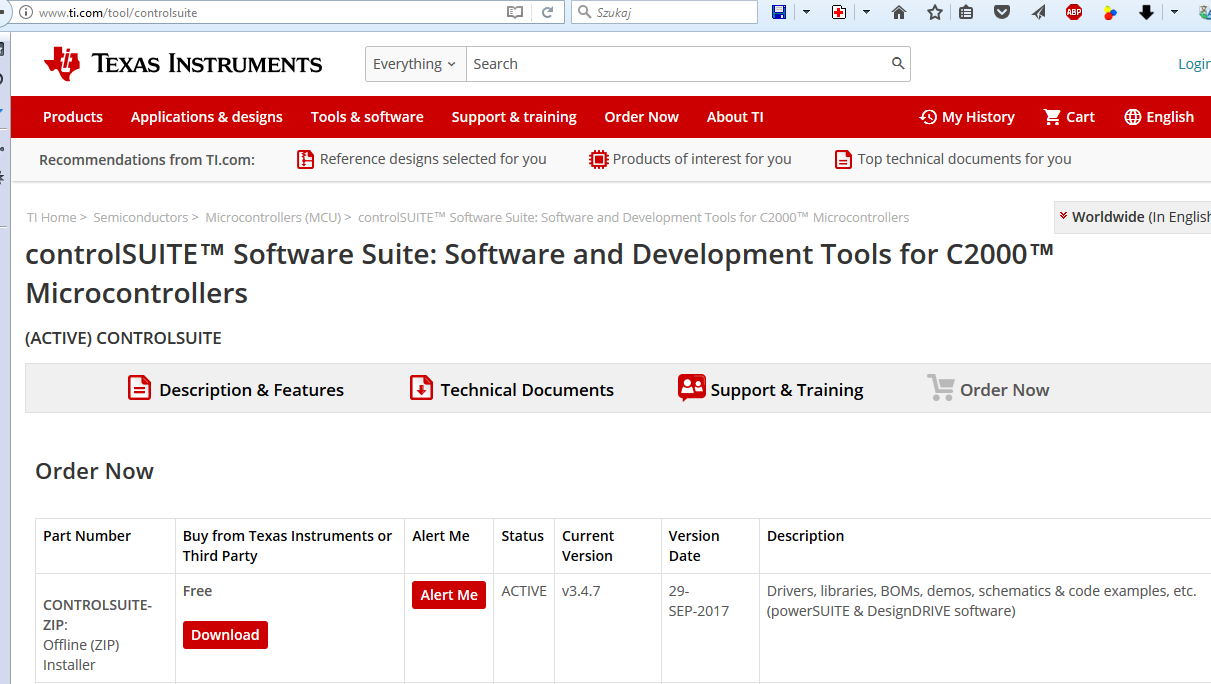Screen dimensions: 1211x684
Task: Open the About TI menu
Action: click(735, 117)
